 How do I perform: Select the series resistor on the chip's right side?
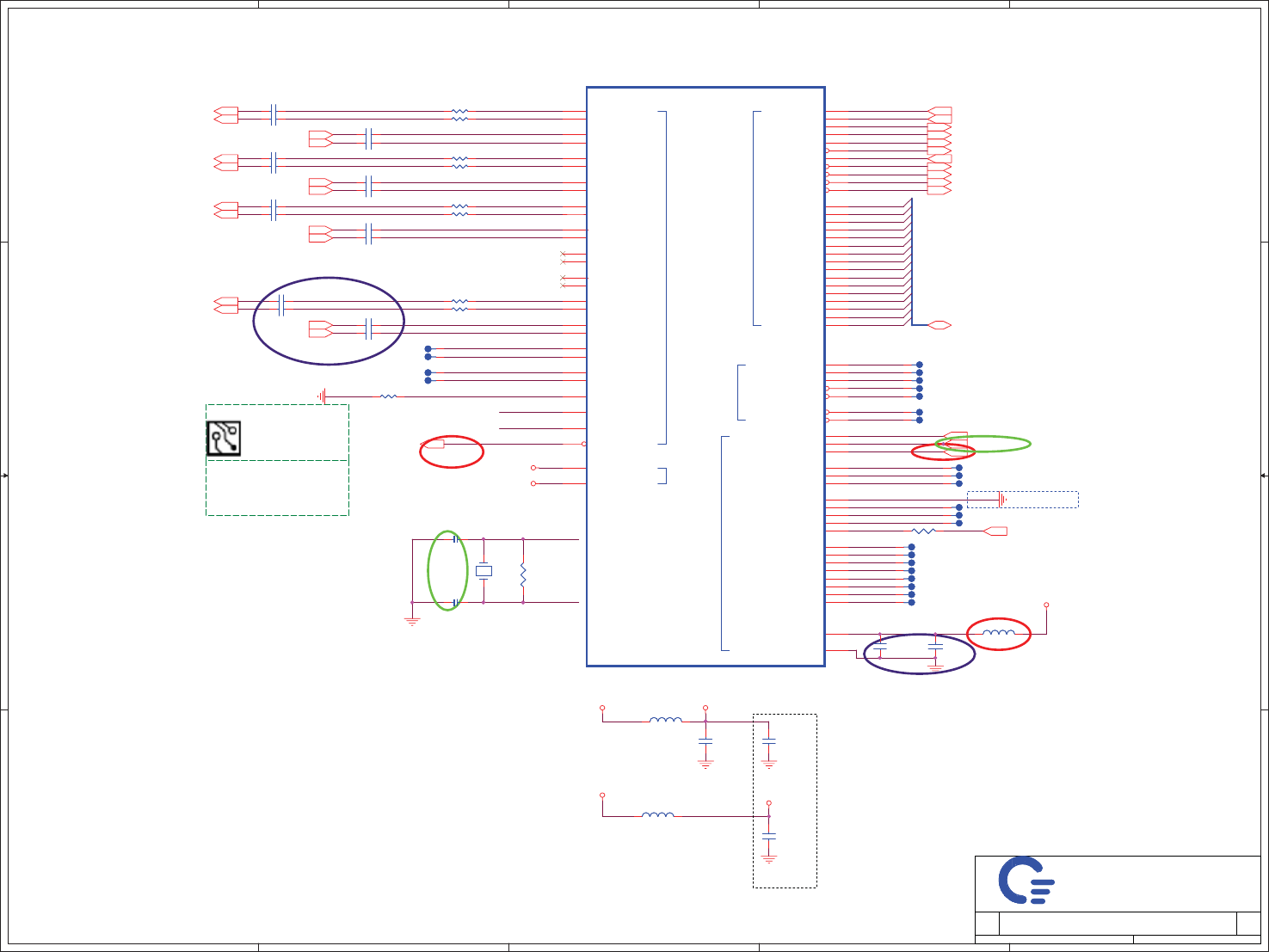click(x=923, y=531)
